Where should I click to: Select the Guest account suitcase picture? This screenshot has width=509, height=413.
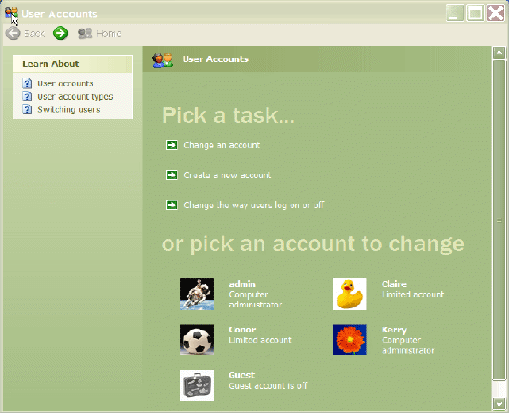pyautogui.click(x=197, y=385)
